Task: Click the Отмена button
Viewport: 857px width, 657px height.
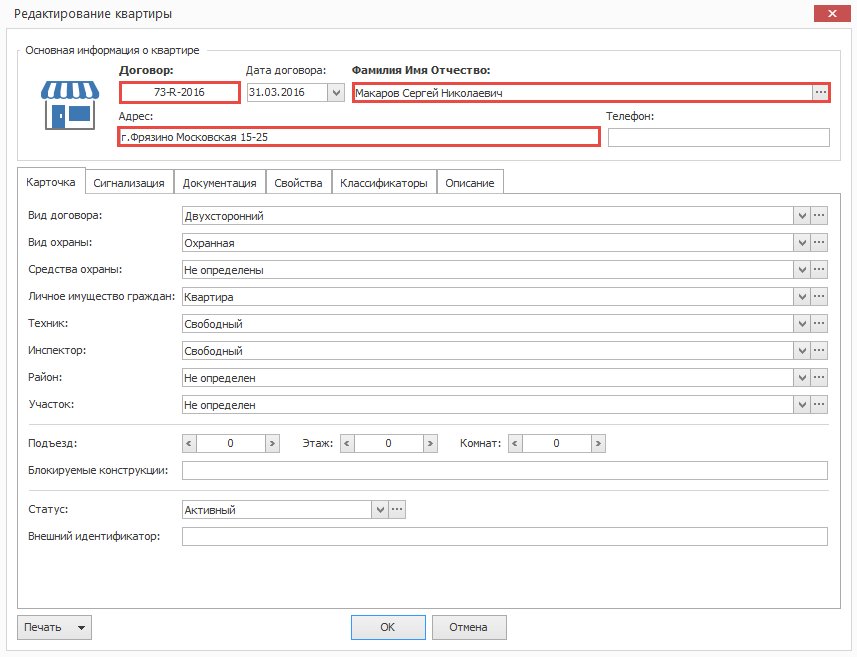Action: [469, 627]
